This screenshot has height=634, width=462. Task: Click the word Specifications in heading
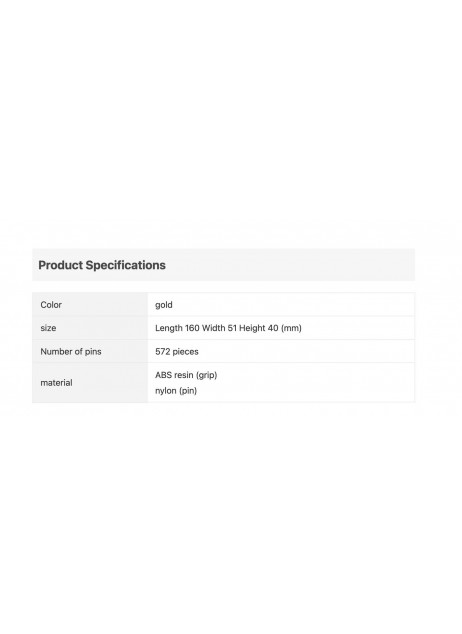(126, 265)
